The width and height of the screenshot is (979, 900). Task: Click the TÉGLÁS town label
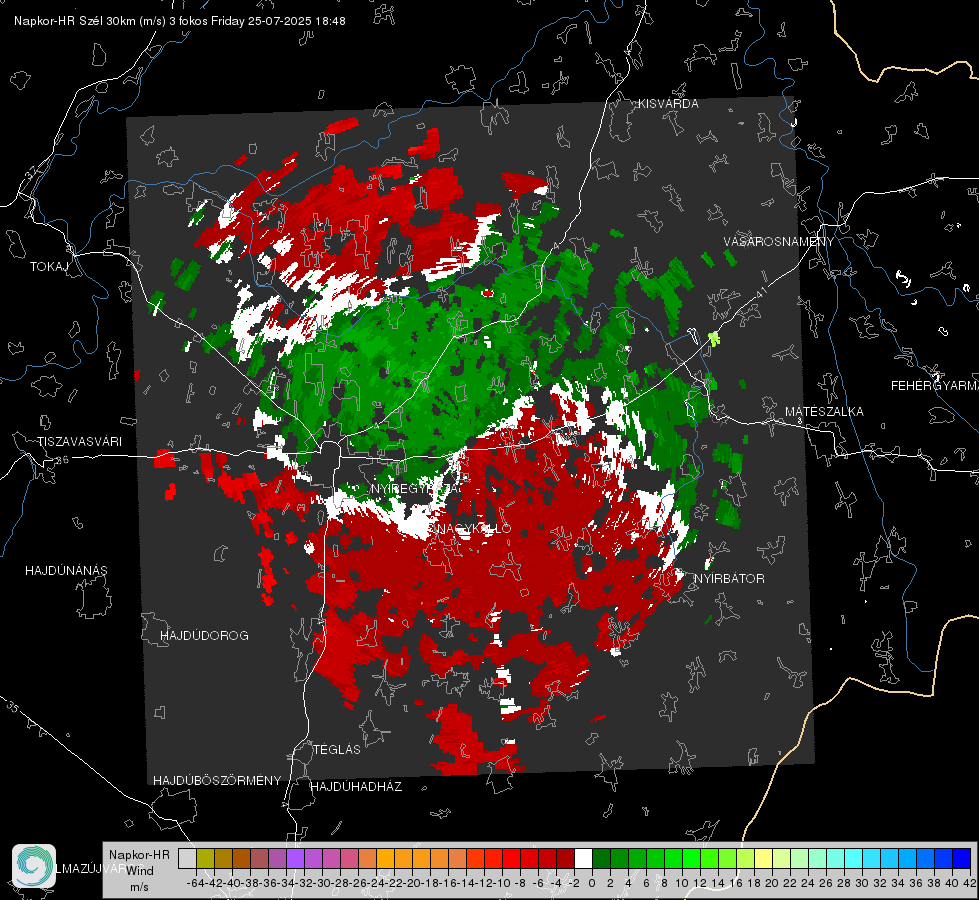[x=337, y=749]
